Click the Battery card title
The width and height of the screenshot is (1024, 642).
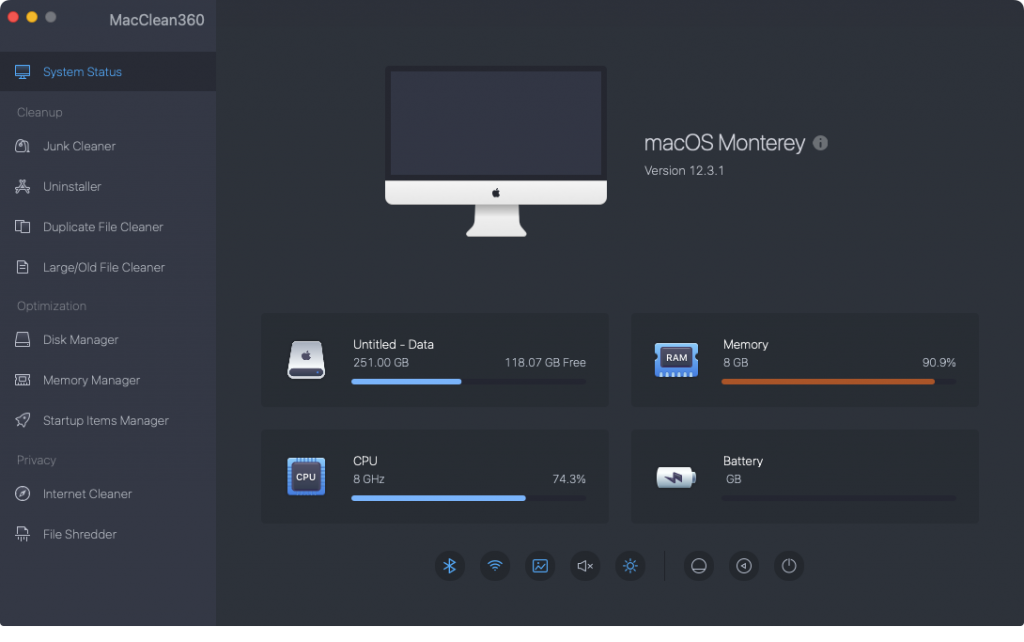pos(743,460)
